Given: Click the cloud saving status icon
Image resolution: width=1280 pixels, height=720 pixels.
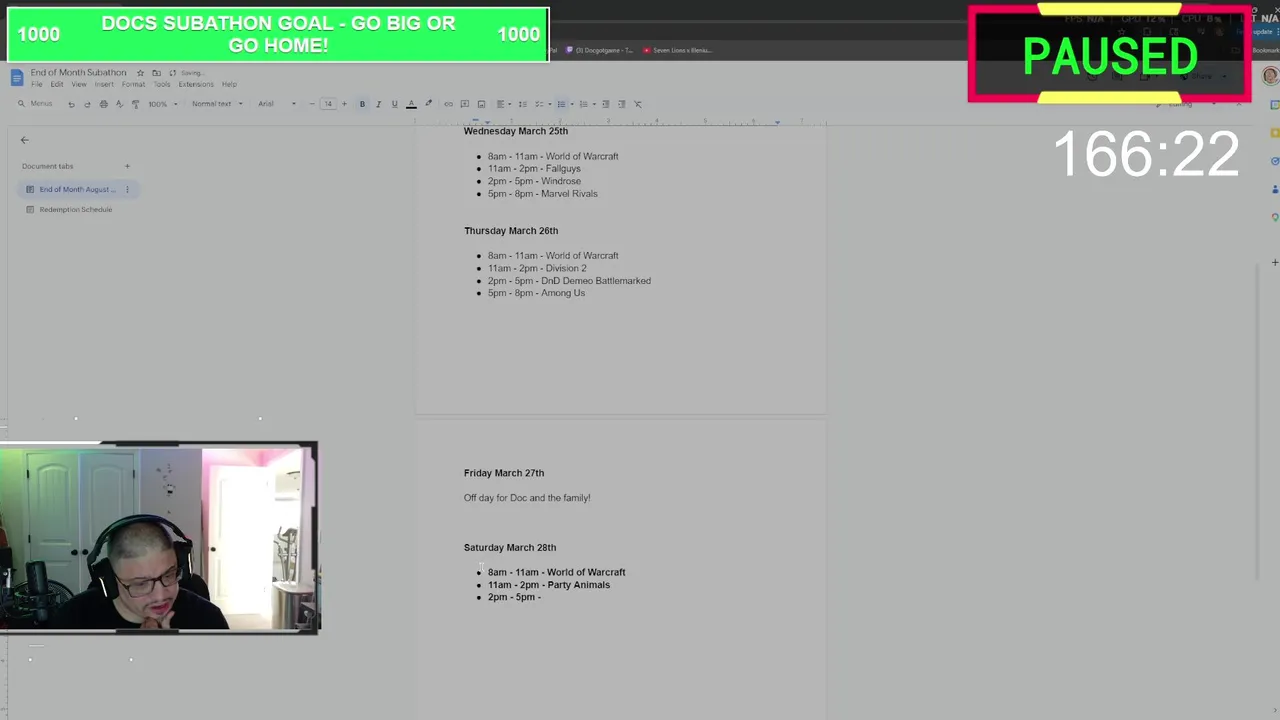Looking at the screenshot, I should click(172, 73).
